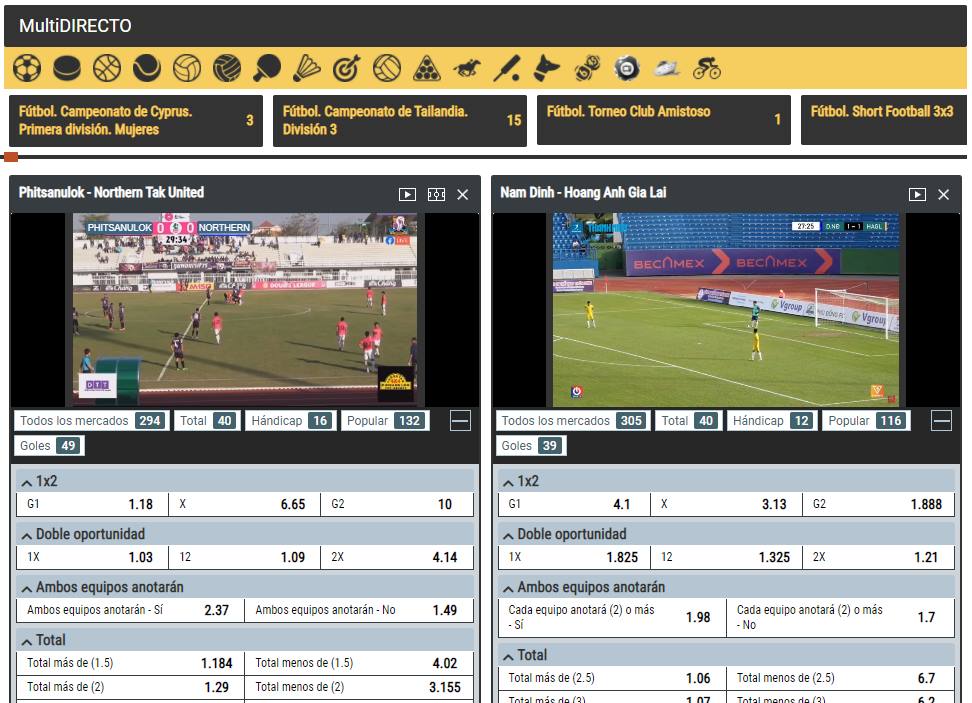Select the football sport icon

point(27,67)
